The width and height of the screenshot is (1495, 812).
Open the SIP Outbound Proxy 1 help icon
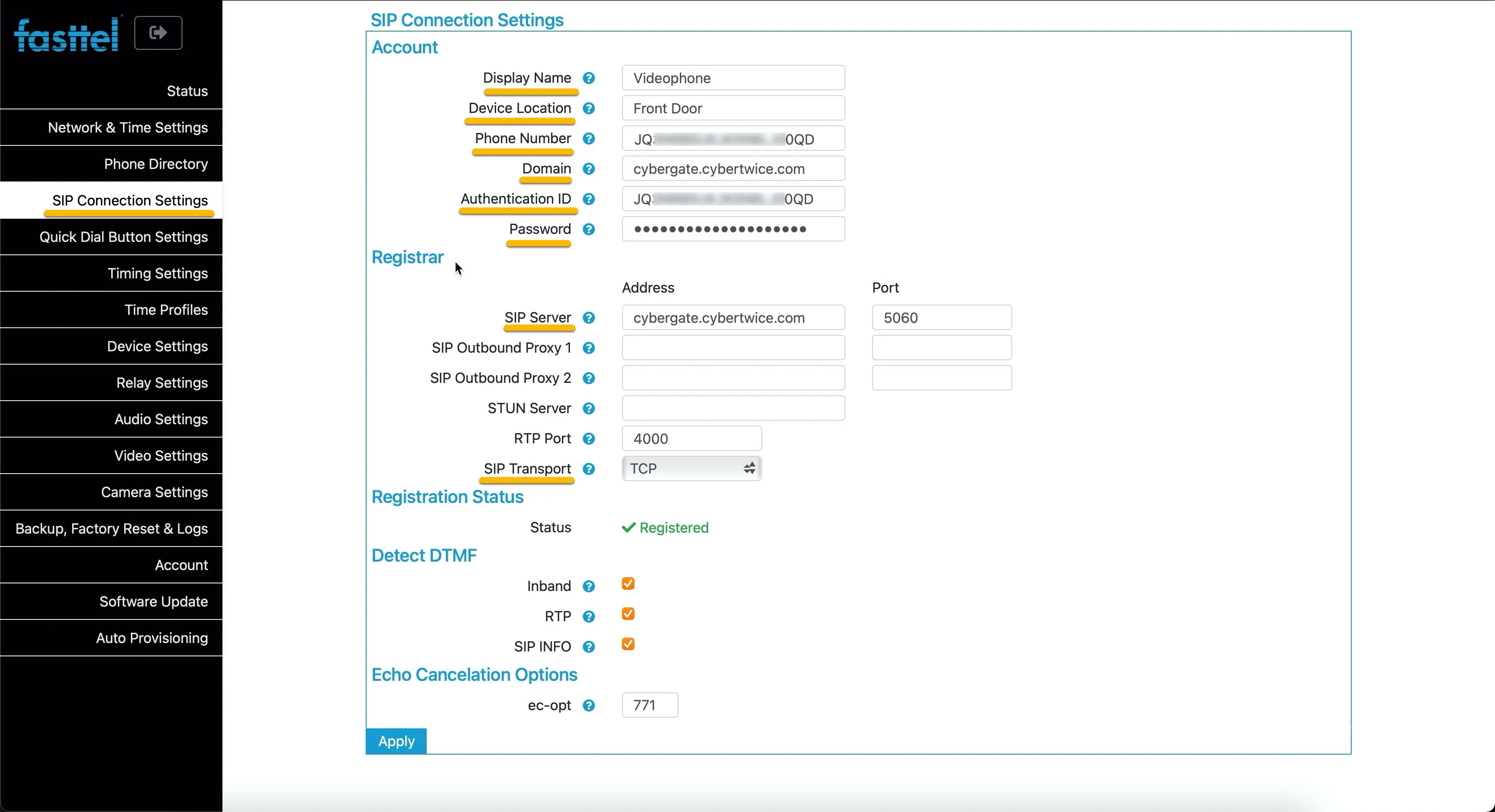[589, 348]
